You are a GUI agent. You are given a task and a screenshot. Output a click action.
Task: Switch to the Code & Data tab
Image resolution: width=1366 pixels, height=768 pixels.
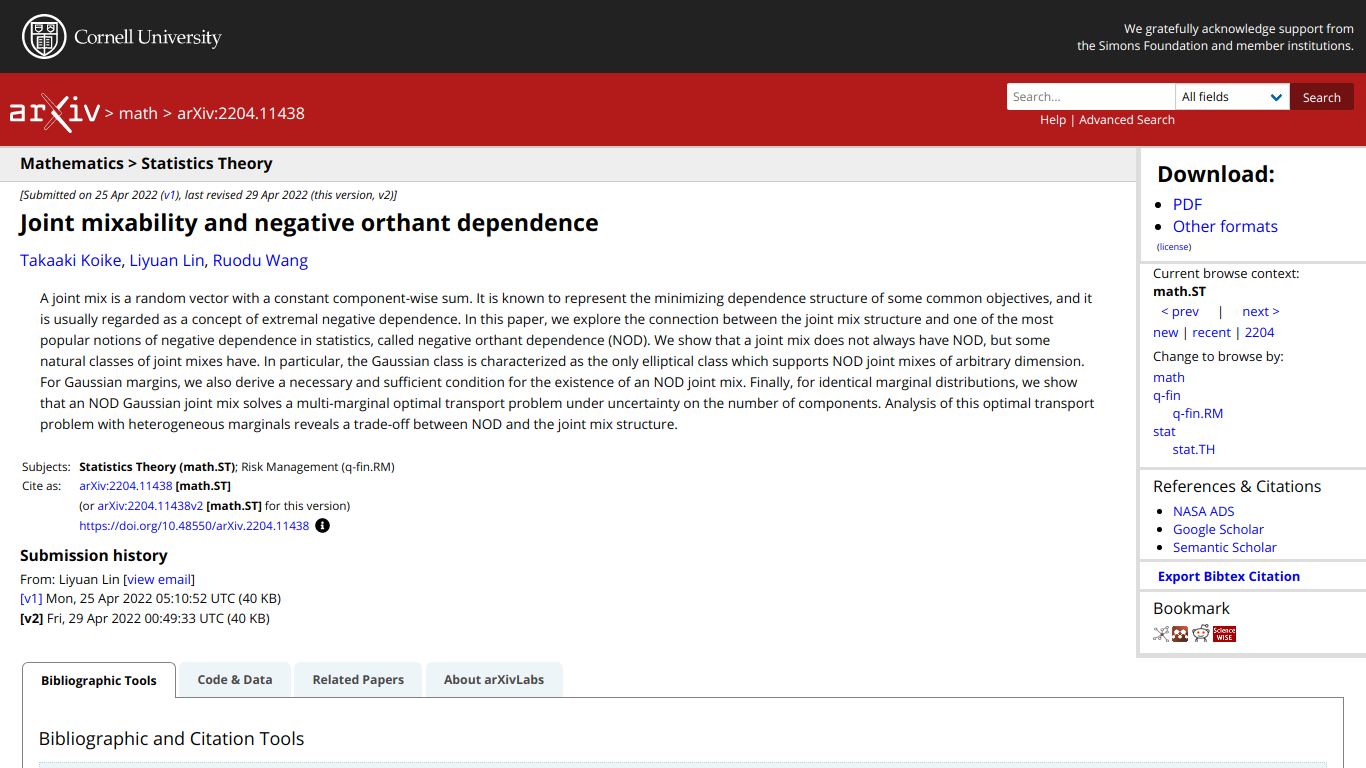click(234, 679)
